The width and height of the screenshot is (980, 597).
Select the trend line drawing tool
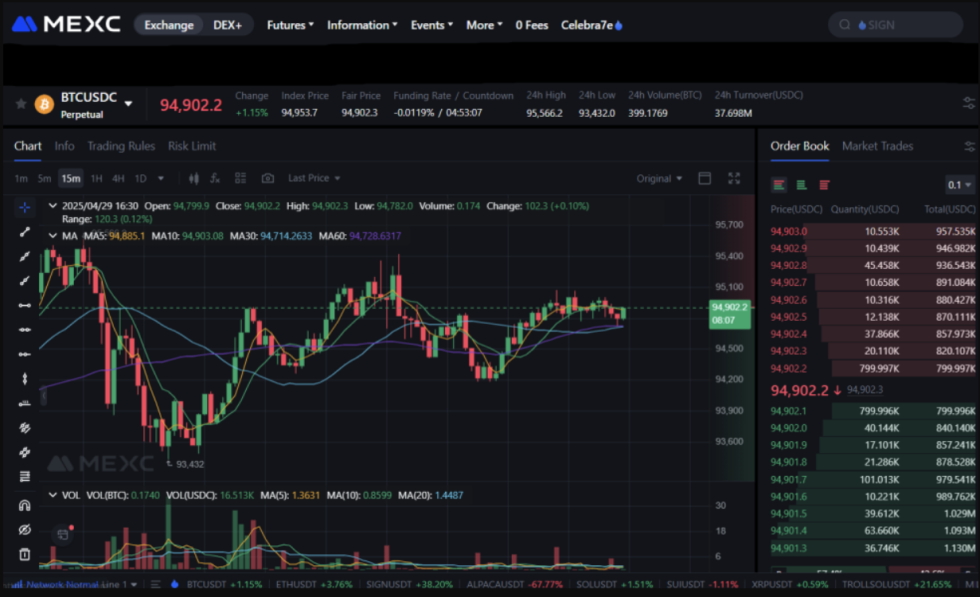pos(24,232)
